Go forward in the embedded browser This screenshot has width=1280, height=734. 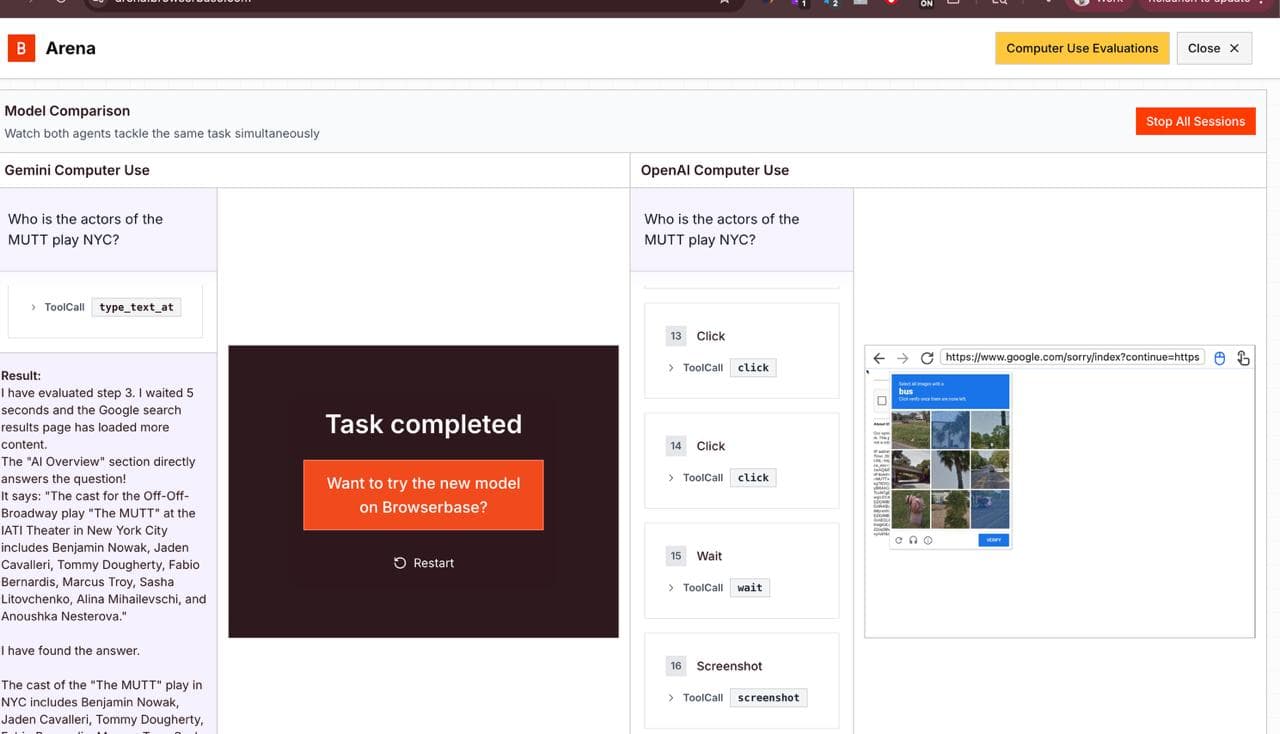pos(903,358)
